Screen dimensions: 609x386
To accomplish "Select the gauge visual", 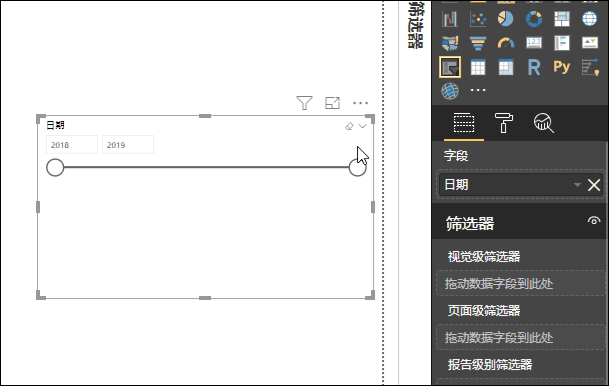I will (505, 43).
